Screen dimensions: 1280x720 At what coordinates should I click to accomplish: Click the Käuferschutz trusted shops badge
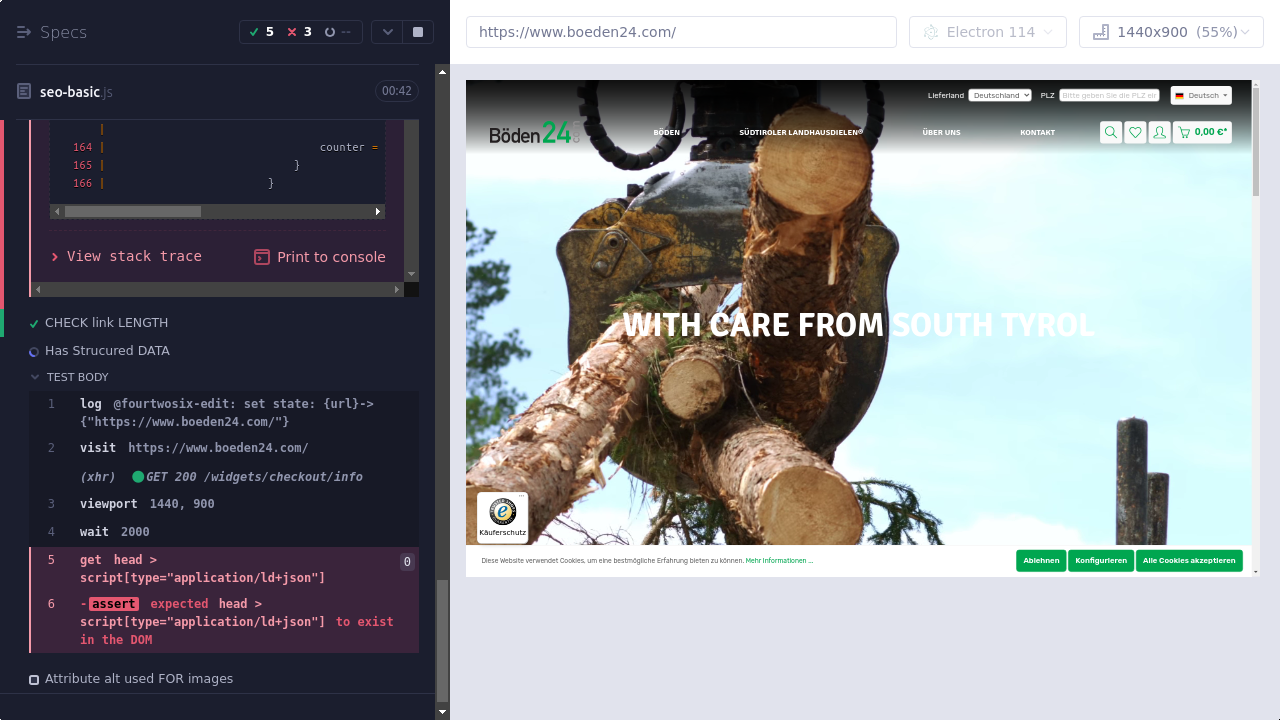(502, 517)
